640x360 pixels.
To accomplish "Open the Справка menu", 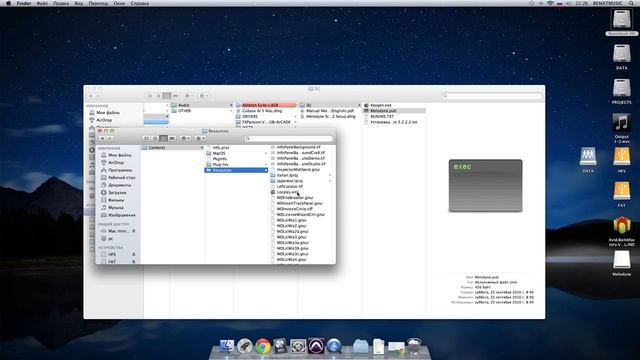I will [140, 3].
